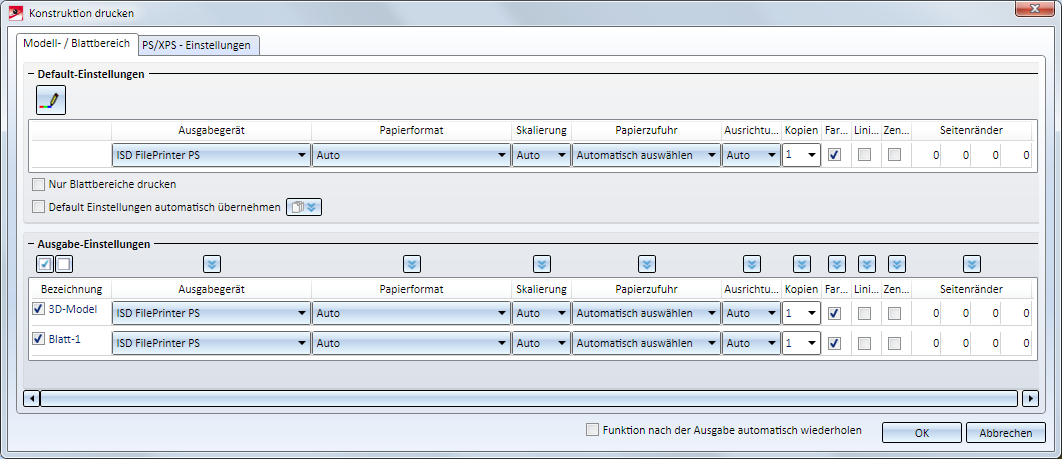Apply default Ausgabegerät using double-arrow icon
The width and height of the screenshot is (1062, 459).
[211, 264]
